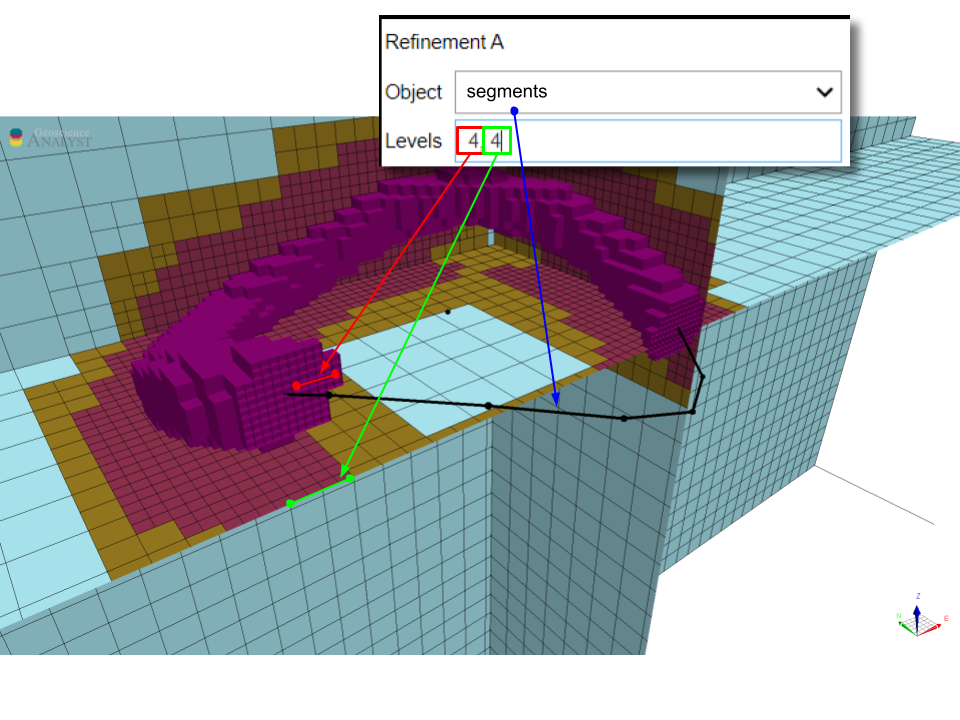Click the Refinement A heading
Viewport: 960px width, 720px height.
(x=444, y=42)
